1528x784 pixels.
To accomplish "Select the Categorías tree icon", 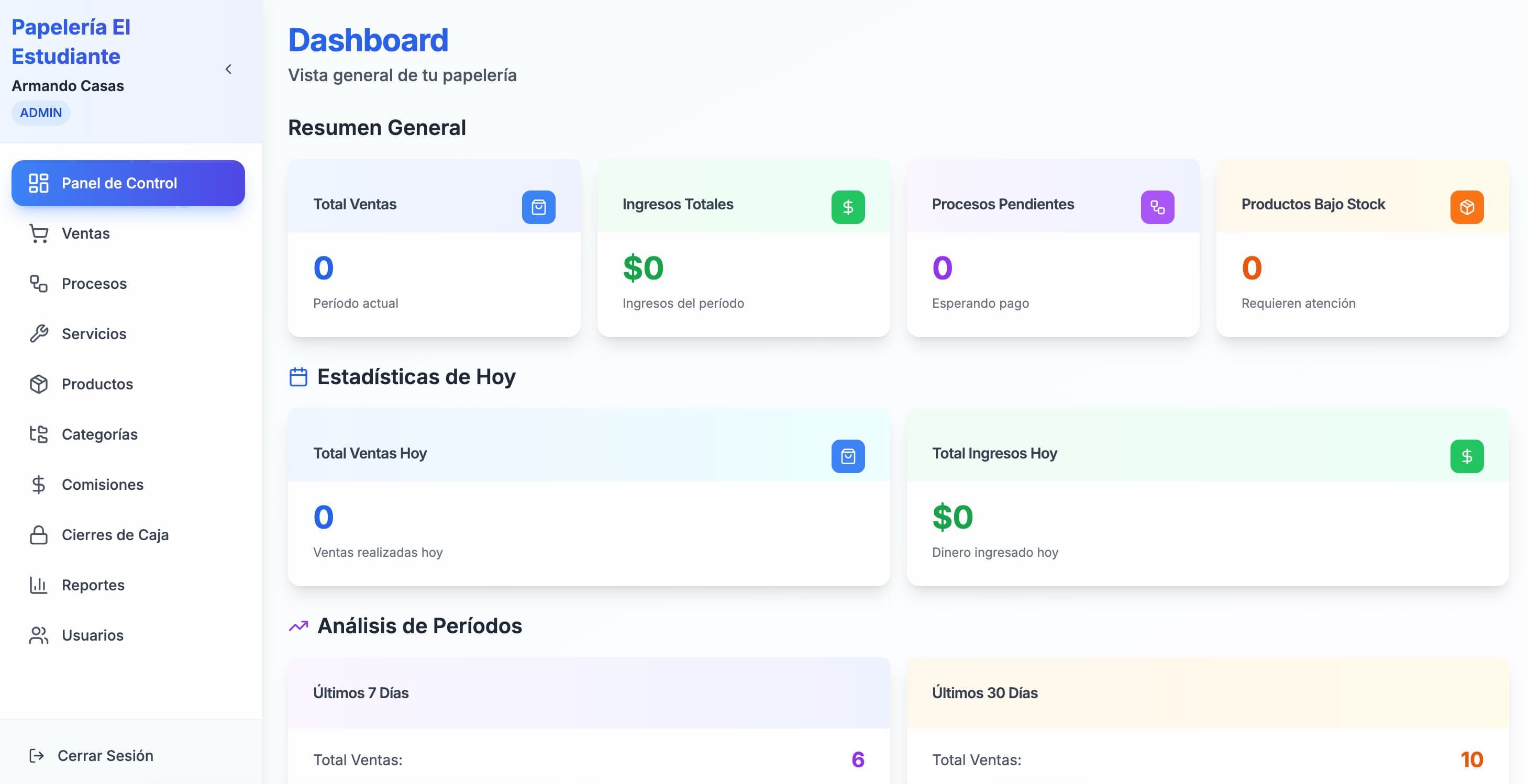I will [39, 434].
